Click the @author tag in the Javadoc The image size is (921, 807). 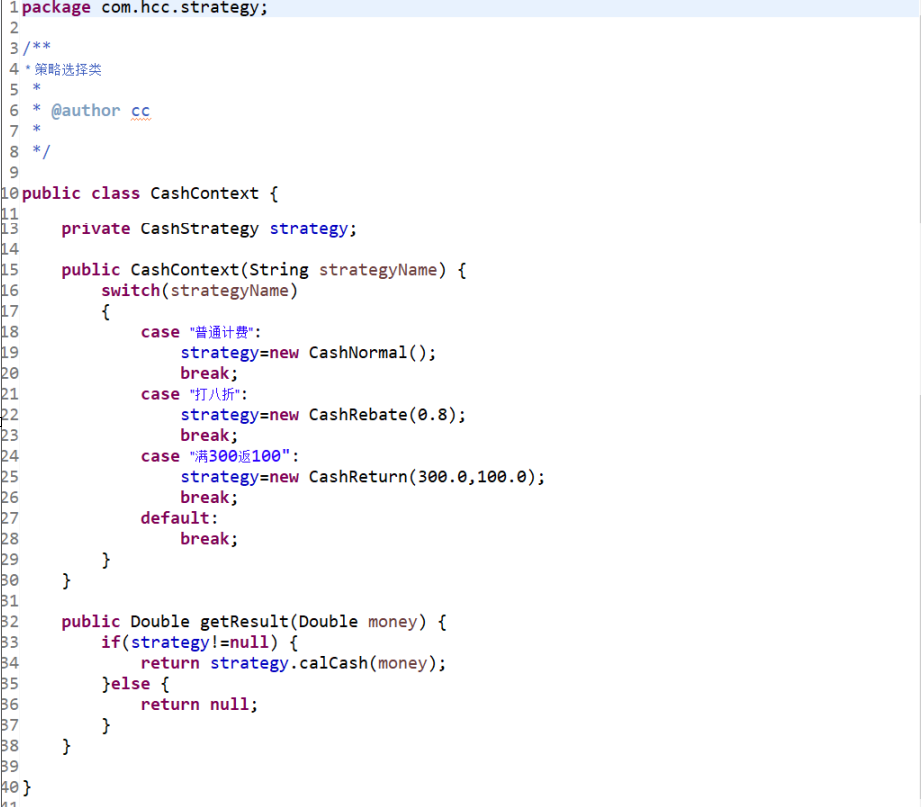coord(86,110)
